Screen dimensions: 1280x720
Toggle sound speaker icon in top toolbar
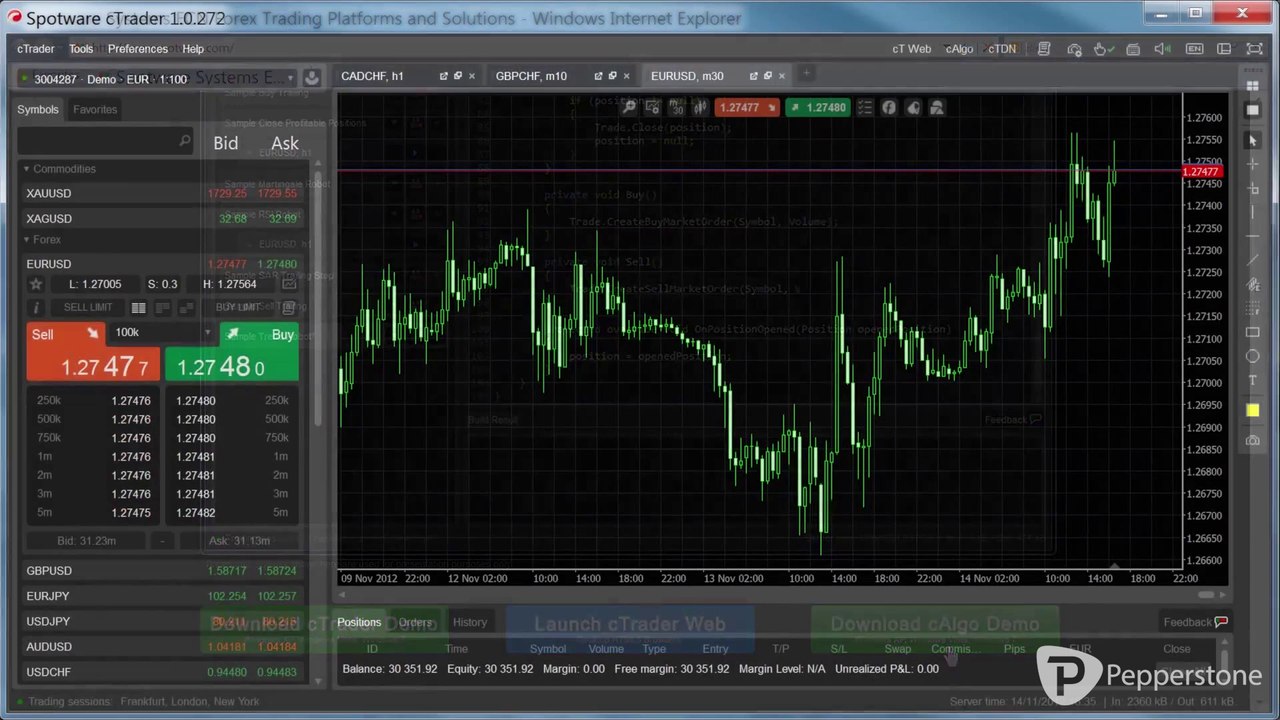pyautogui.click(x=1162, y=49)
